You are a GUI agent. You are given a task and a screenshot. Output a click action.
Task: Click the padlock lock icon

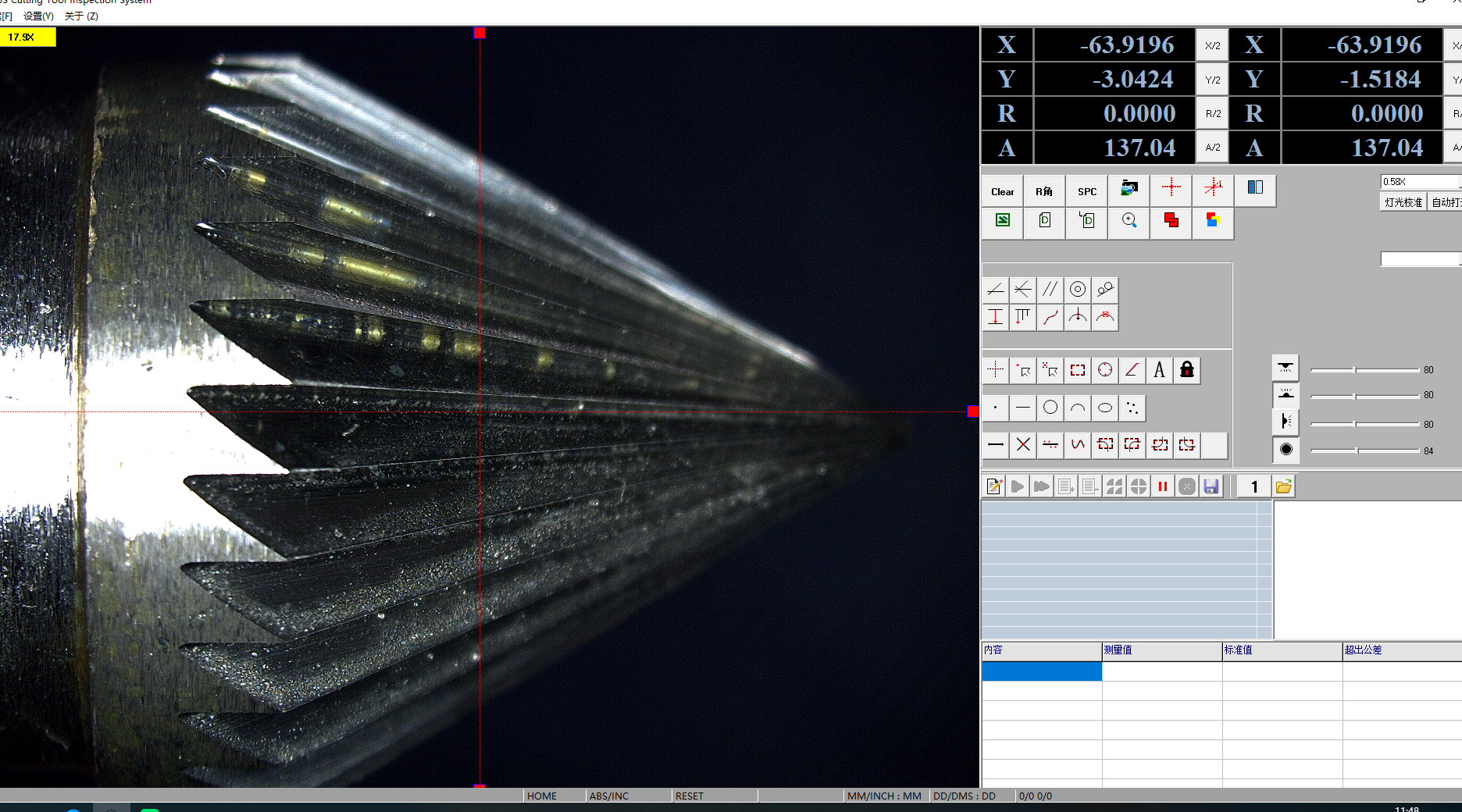pos(1186,370)
